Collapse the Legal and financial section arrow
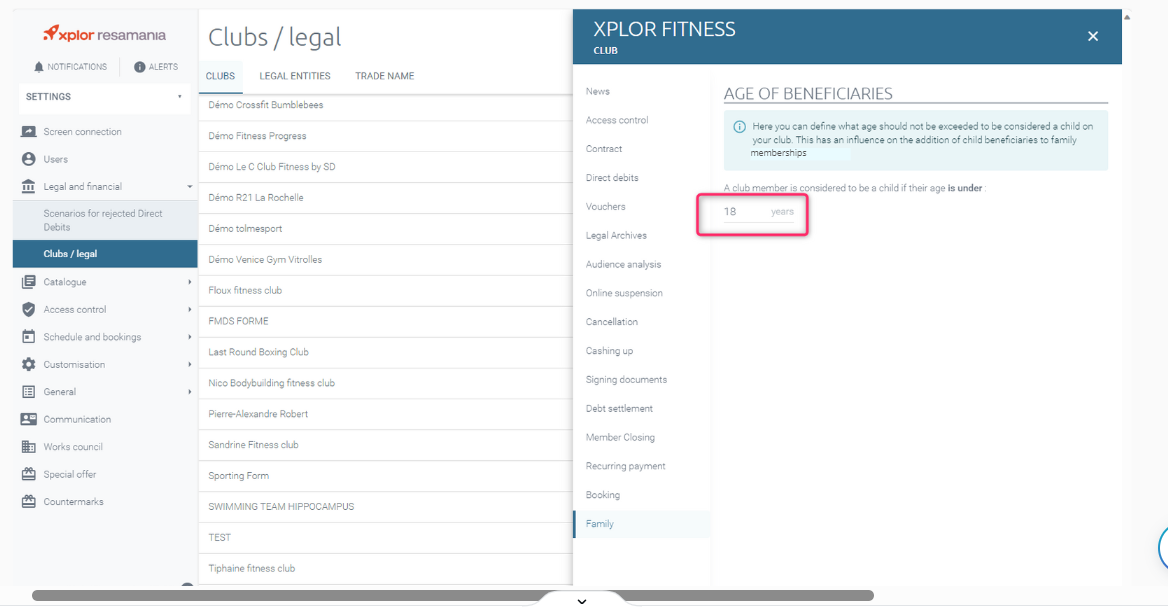Screen dimensions: 1168x609 point(189,187)
